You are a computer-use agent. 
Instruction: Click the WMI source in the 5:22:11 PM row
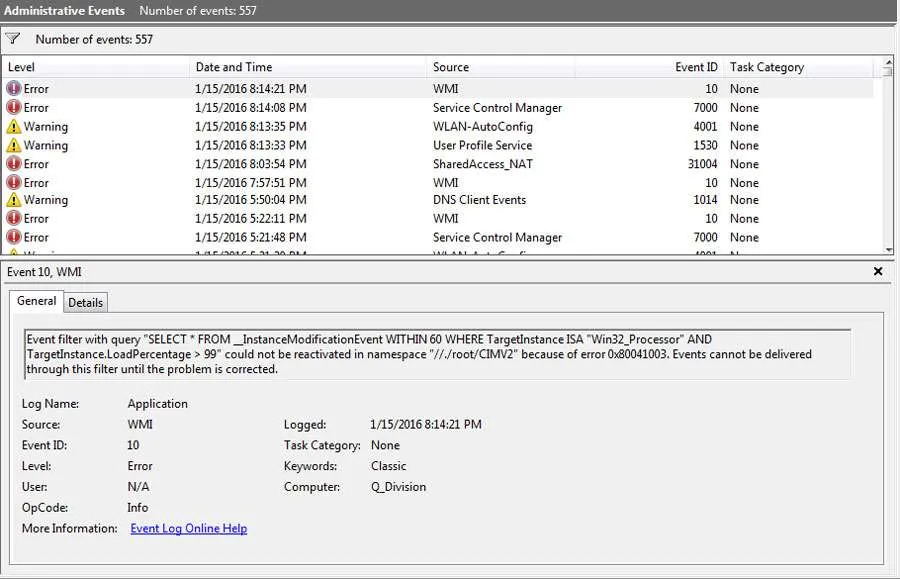(445, 219)
